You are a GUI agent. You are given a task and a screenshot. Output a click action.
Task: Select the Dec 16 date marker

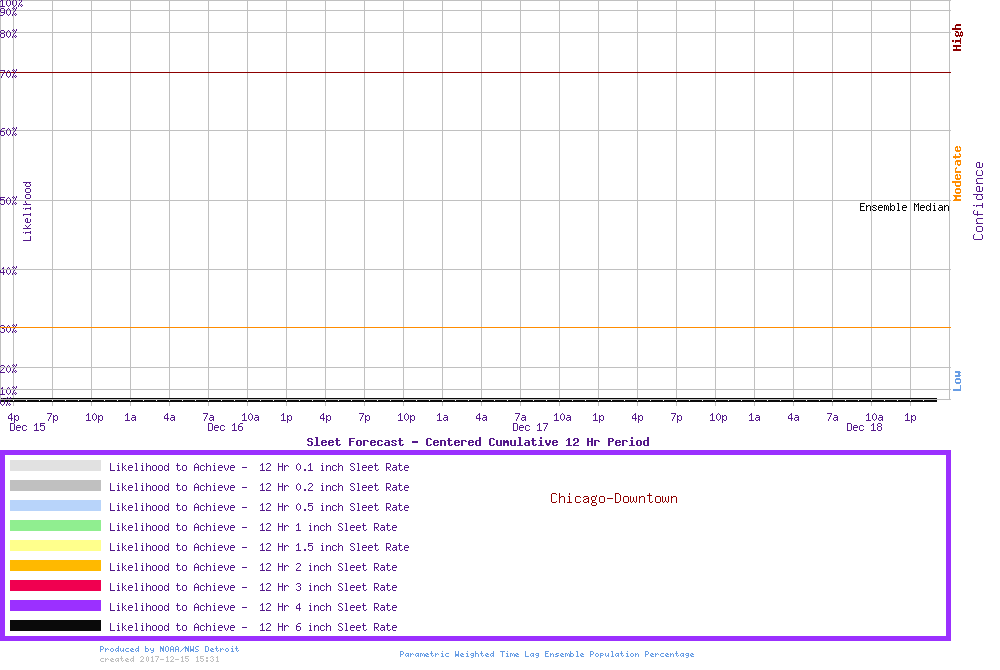pyautogui.click(x=225, y=428)
